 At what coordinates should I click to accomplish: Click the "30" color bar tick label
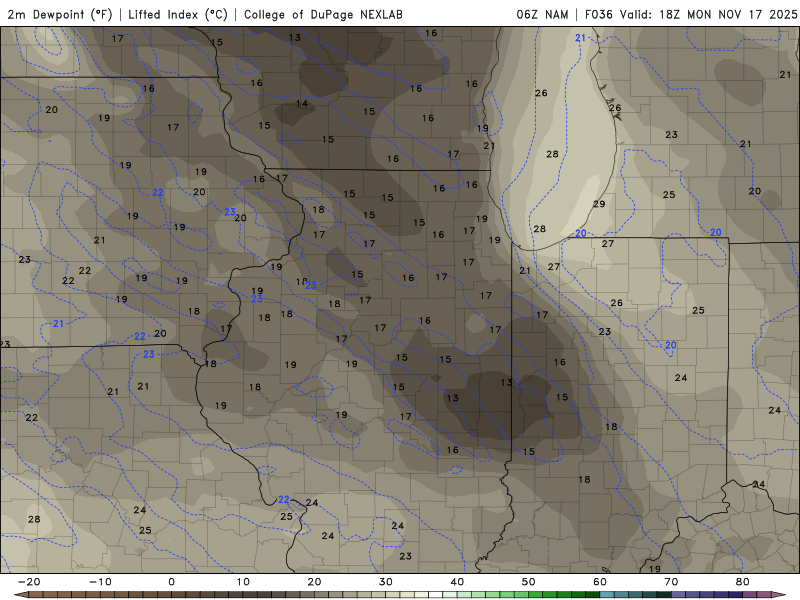click(386, 582)
